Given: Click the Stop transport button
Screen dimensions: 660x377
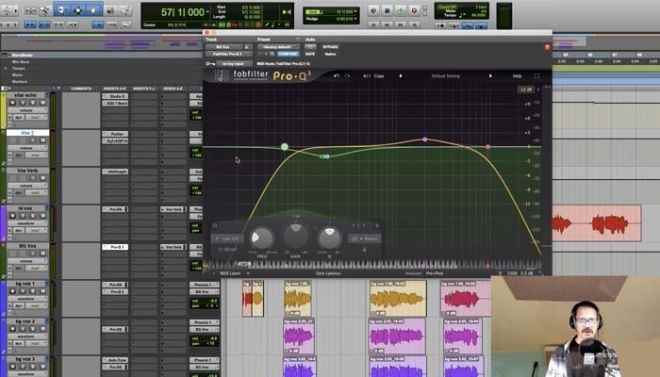Looking at the screenshot, I should pos(387,11).
